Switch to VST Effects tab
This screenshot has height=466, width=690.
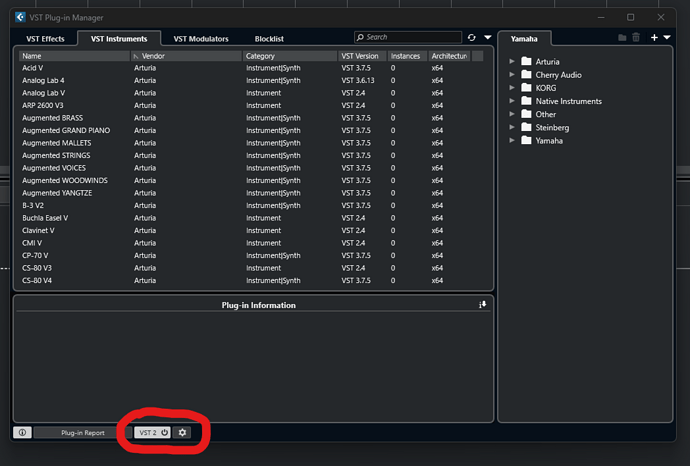point(45,39)
